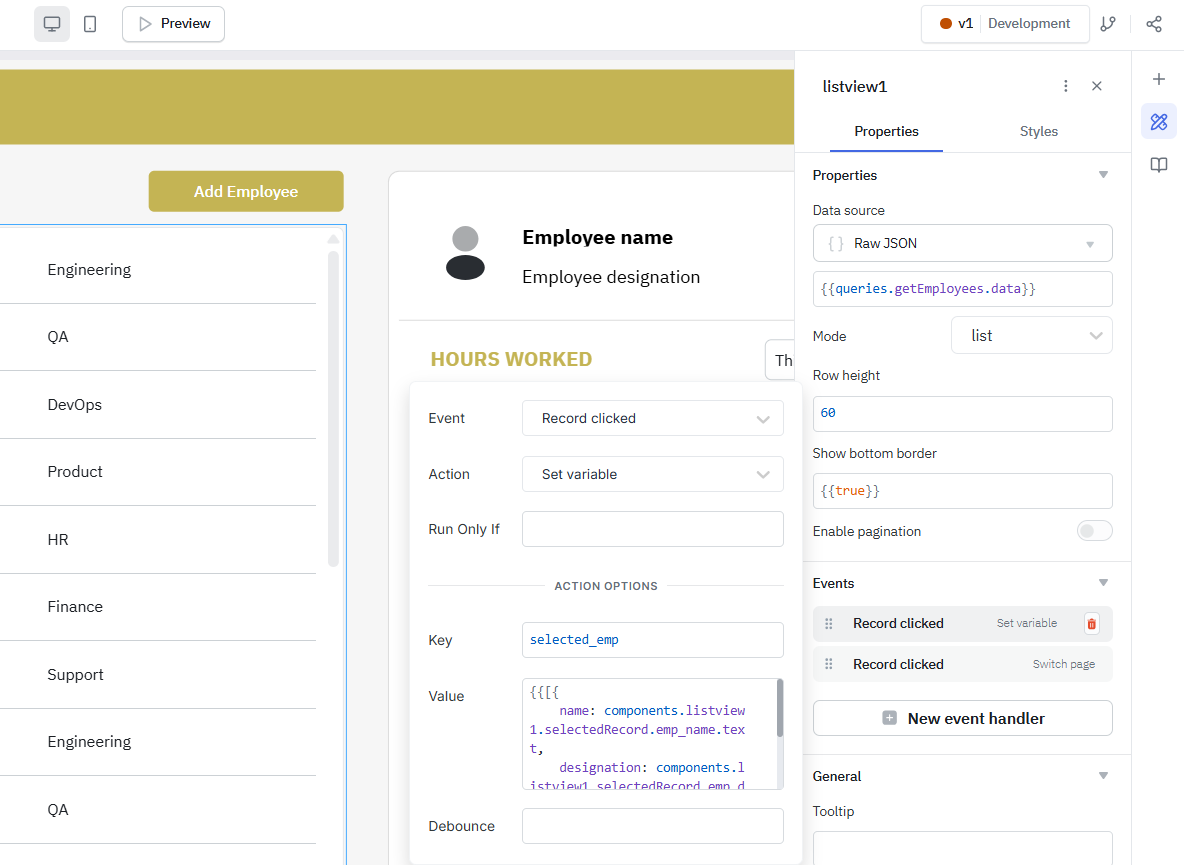Screen dimensions: 1184x865
Task: Click the Row height input field
Action: (x=961, y=413)
